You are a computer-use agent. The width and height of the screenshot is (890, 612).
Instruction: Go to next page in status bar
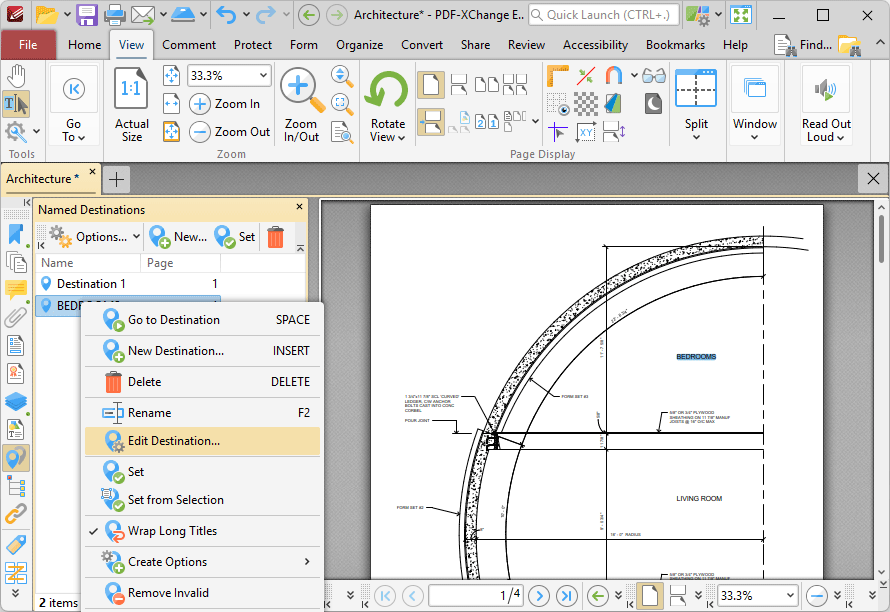click(x=539, y=596)
